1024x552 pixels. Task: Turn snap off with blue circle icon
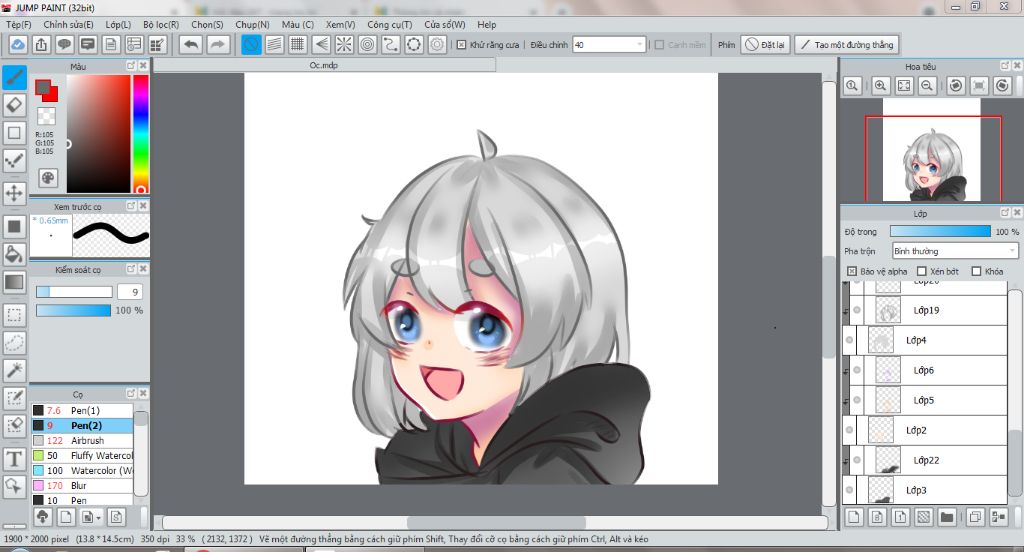coord(251,44)
